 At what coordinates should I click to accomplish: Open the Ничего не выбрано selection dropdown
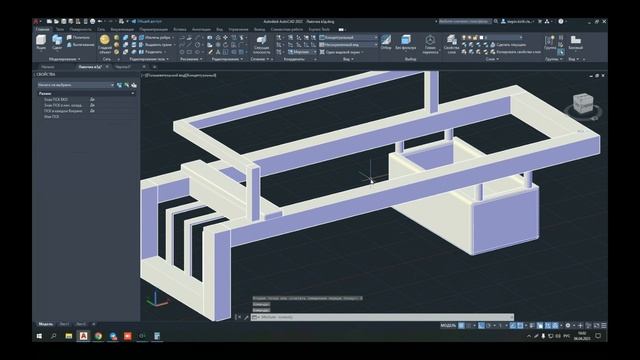click(x=75, y=85)
